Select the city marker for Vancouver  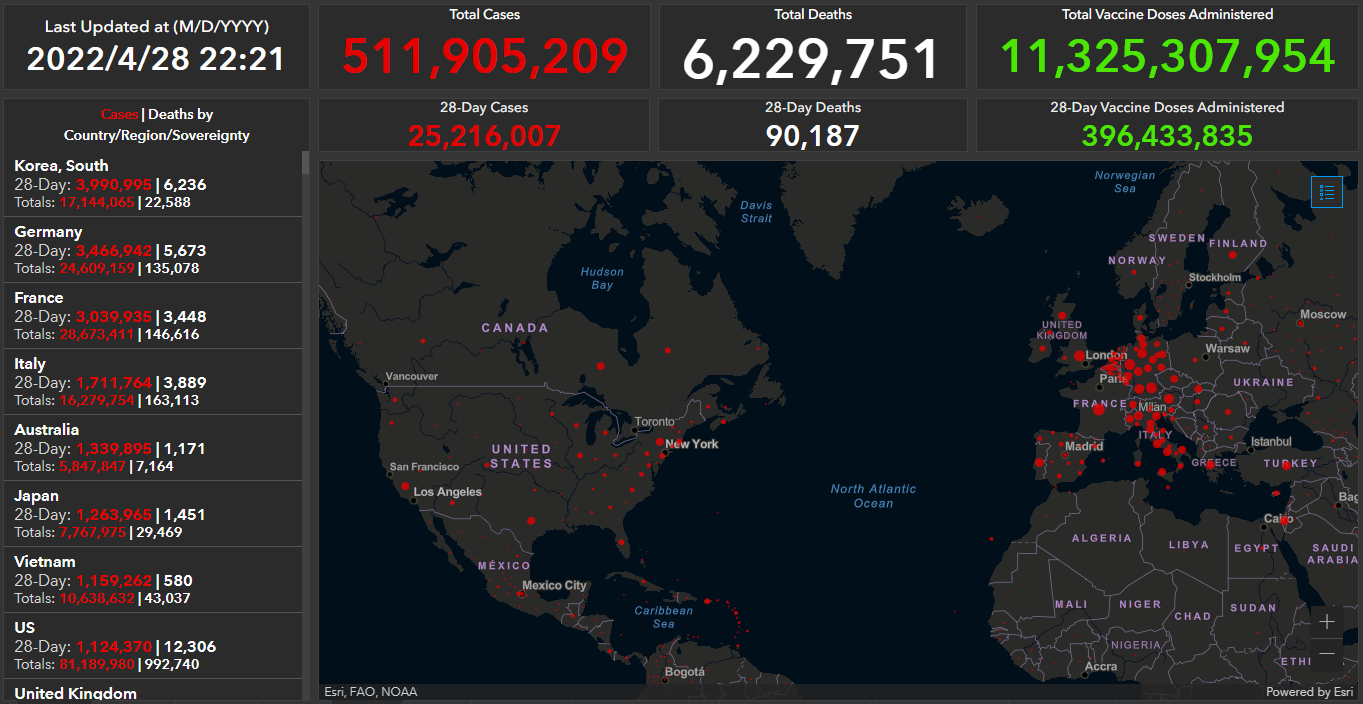(x=385, y=383)
